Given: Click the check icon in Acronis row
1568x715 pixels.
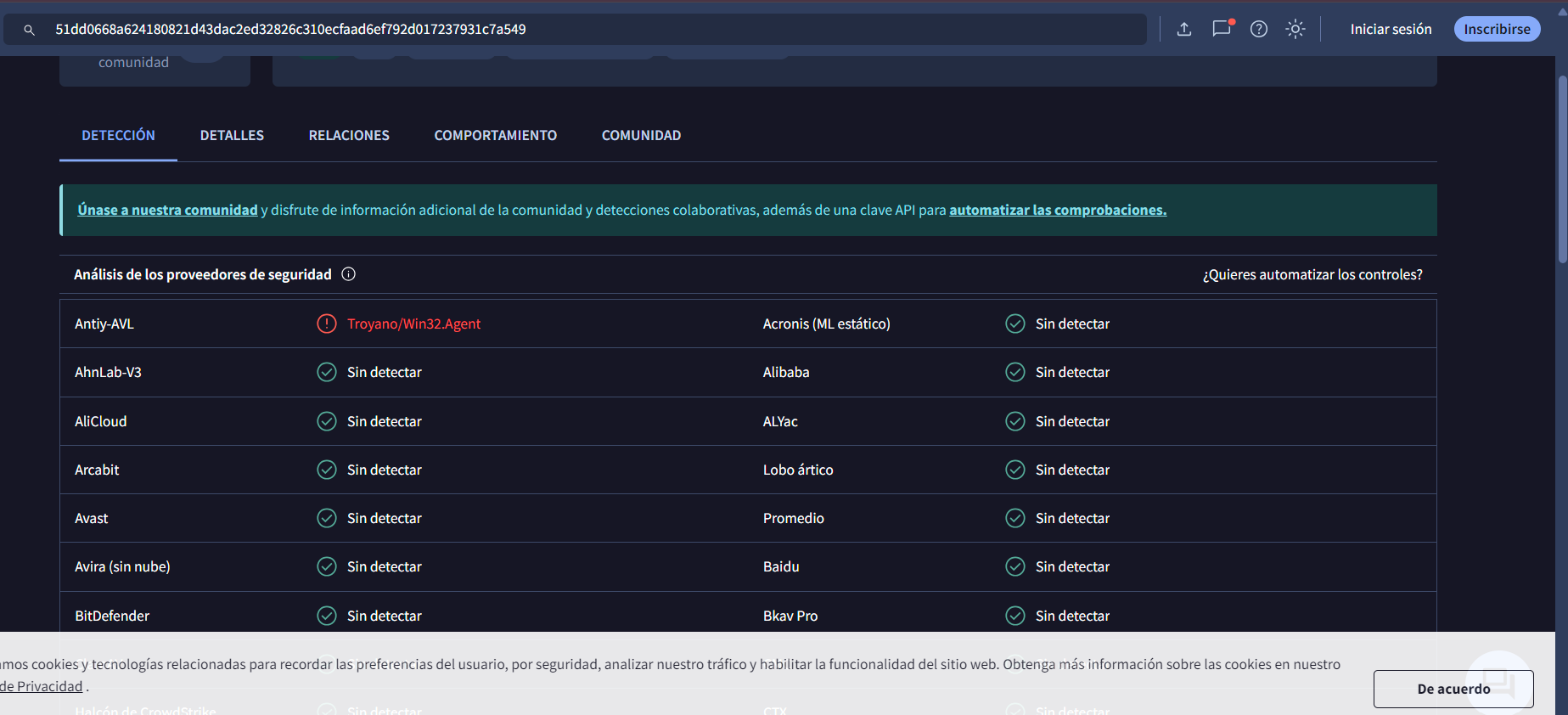Looking at the screenshot, I should pyautogui.click(x=1015, y=324).
